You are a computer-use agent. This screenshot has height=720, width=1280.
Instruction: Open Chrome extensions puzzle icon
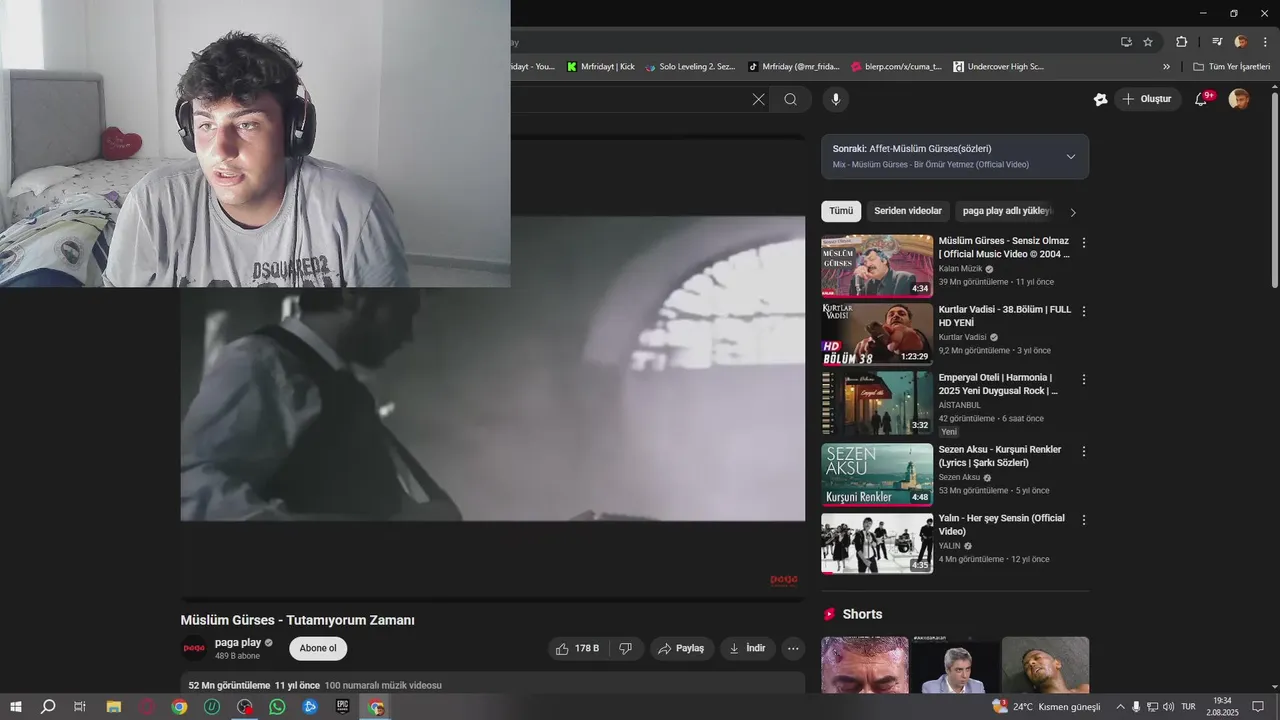[1181, 42]
